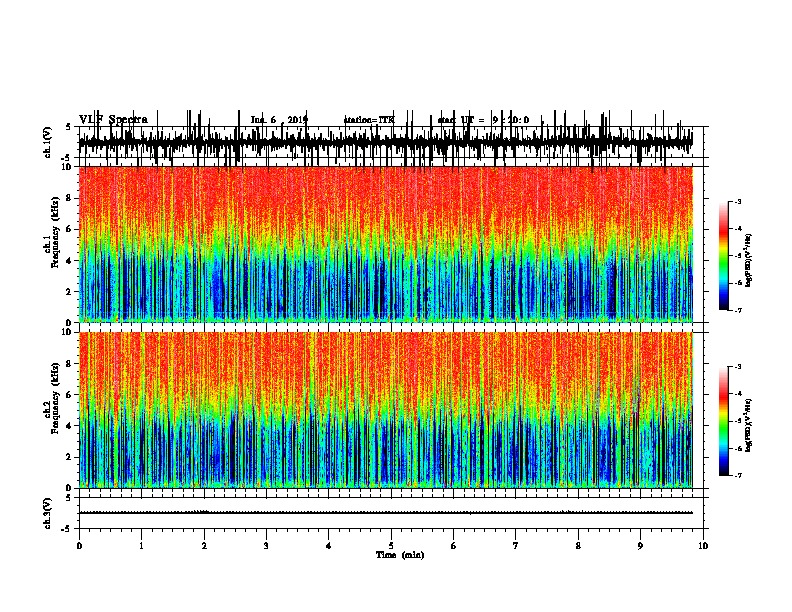This screenshot has width=792, height=612.
Task: Click the "5" tick on the ch.1(V) axis
Action: (x=68, y=127)
